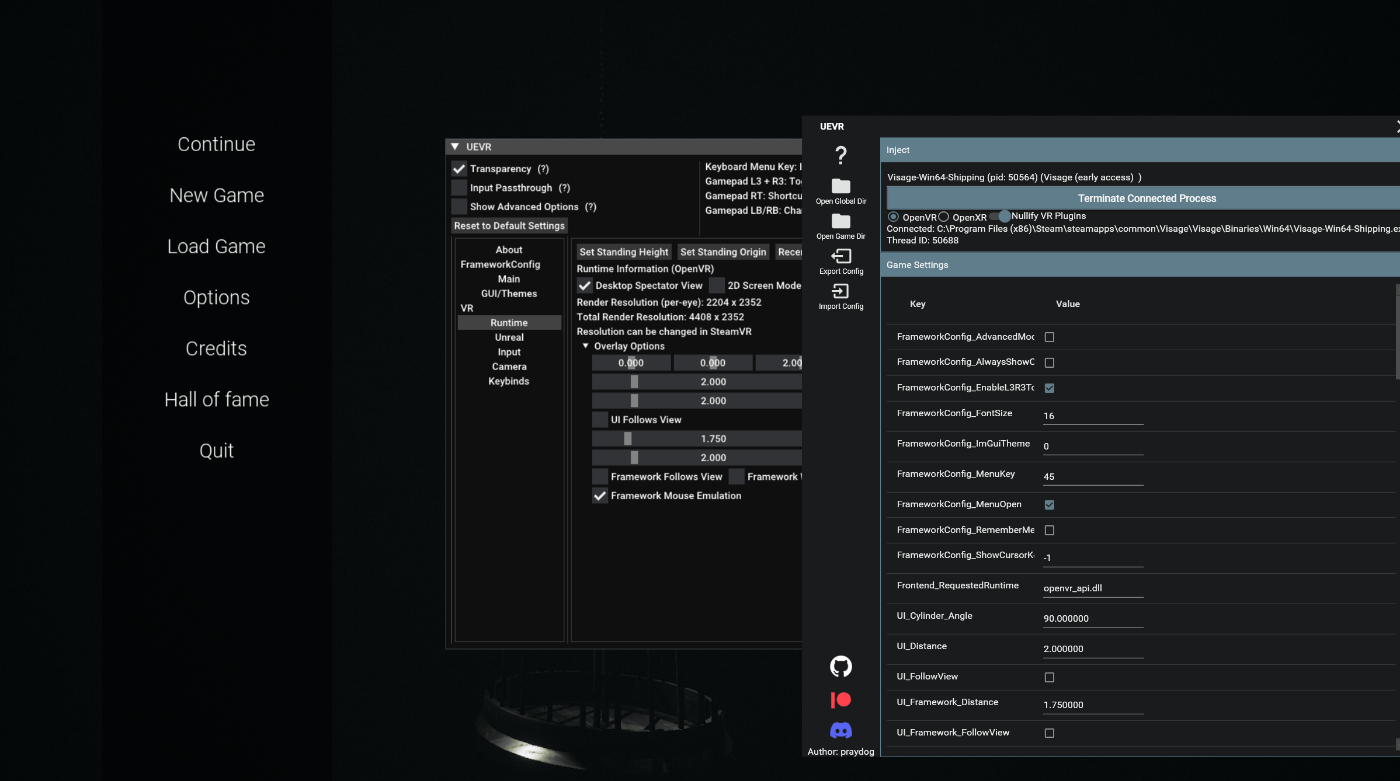Open the Input settings page
The height and width of the screenshot is (781, 1400).
click(509, 352)
